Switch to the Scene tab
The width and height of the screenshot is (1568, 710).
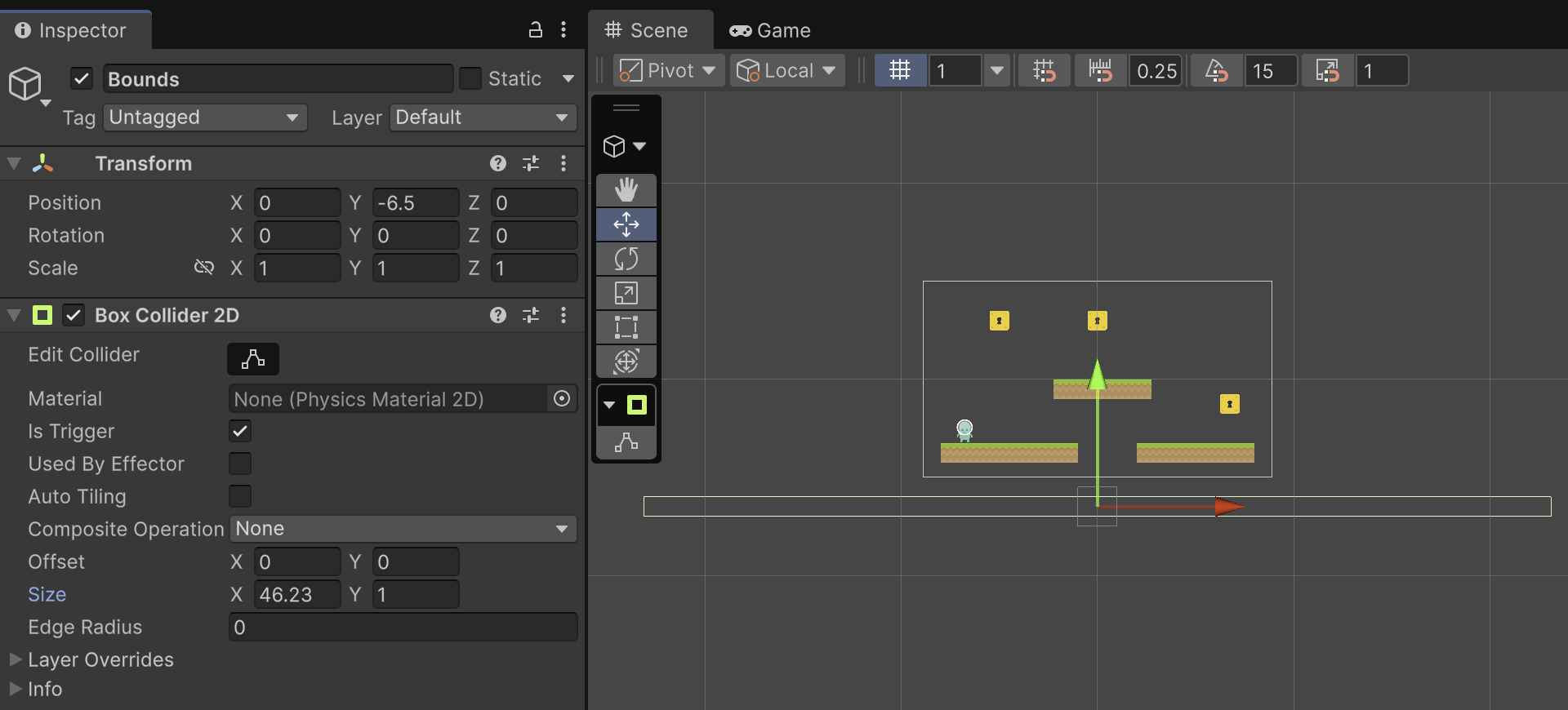click(651, 30)
